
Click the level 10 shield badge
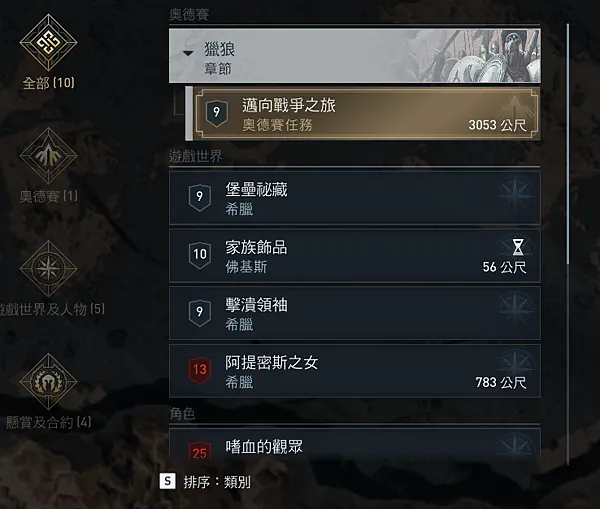pos(200,254)
